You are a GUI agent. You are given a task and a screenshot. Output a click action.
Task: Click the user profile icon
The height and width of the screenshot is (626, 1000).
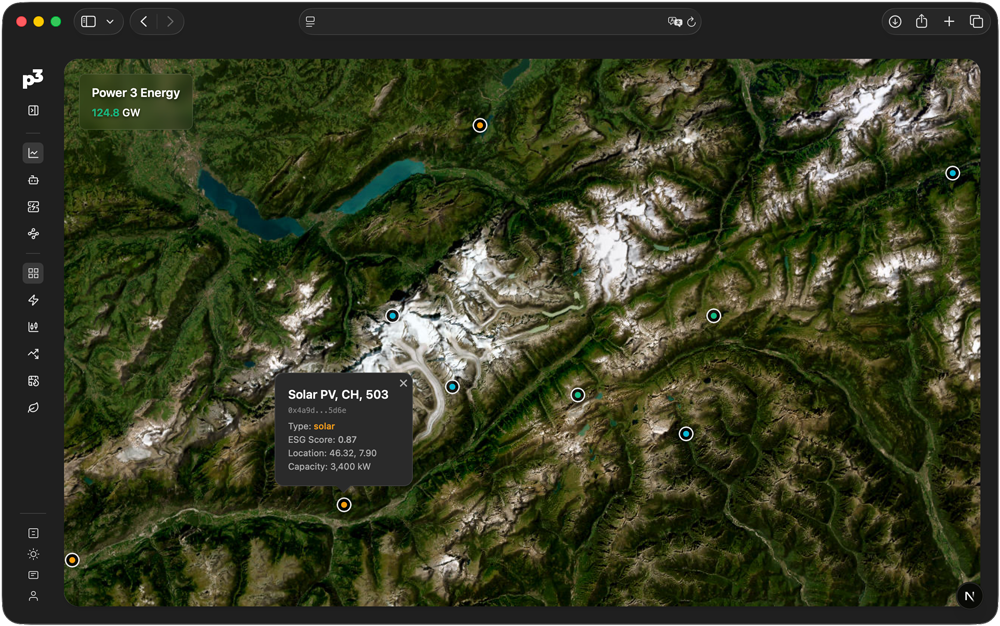33,596
